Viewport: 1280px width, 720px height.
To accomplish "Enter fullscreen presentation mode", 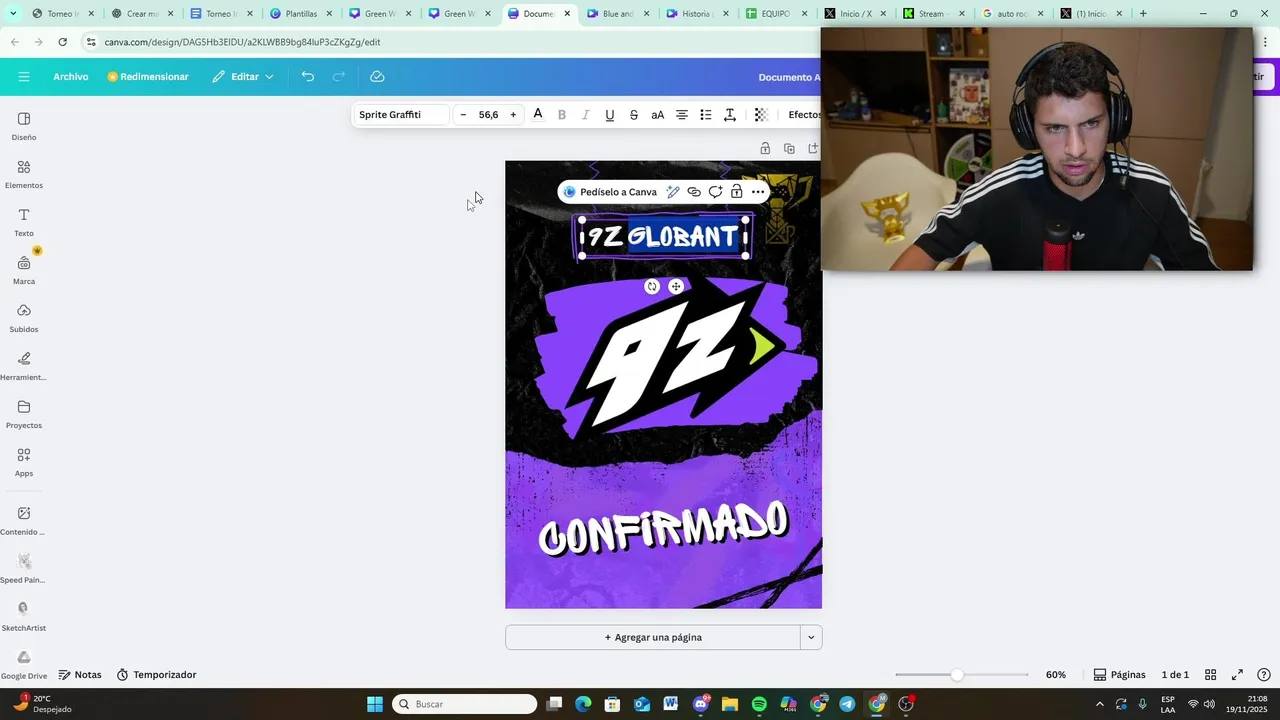I will click(1237, 675).
